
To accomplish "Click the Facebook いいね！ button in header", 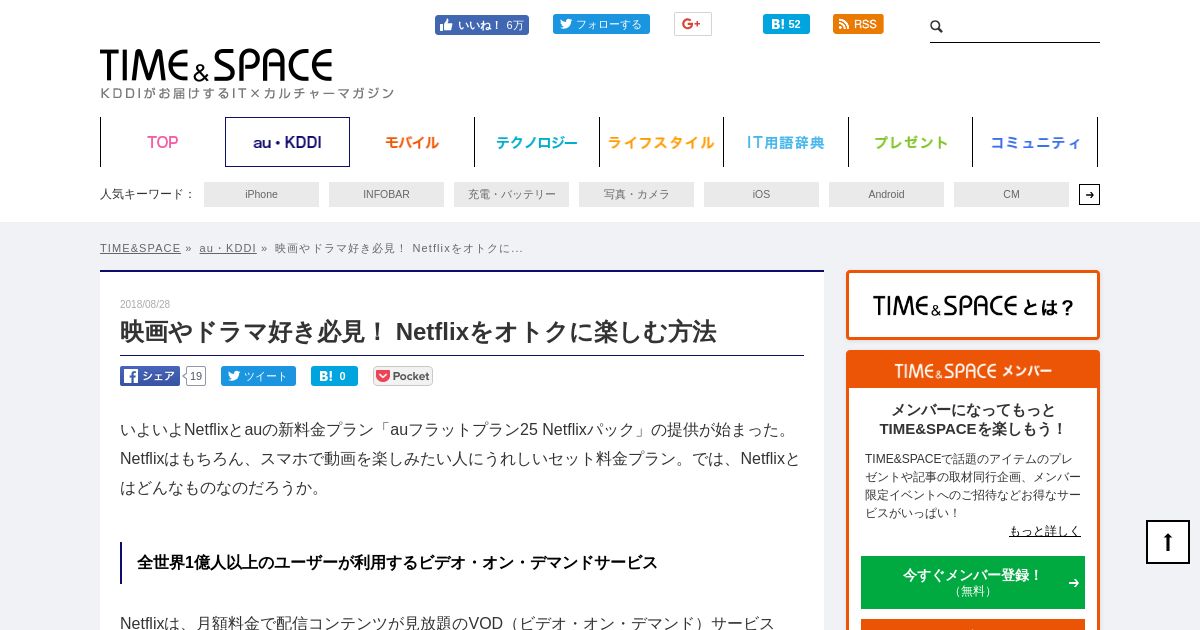I will (481, 25).
